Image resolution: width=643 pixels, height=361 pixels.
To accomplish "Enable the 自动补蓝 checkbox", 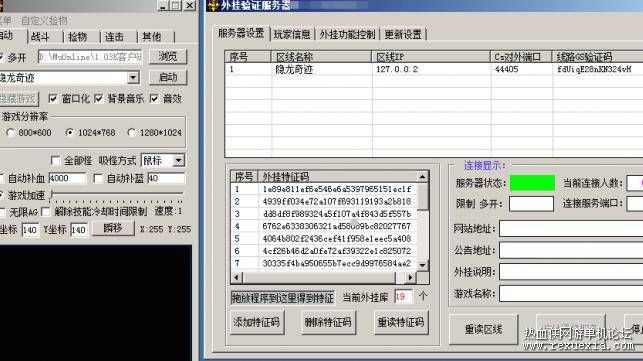I will [98, 178].
